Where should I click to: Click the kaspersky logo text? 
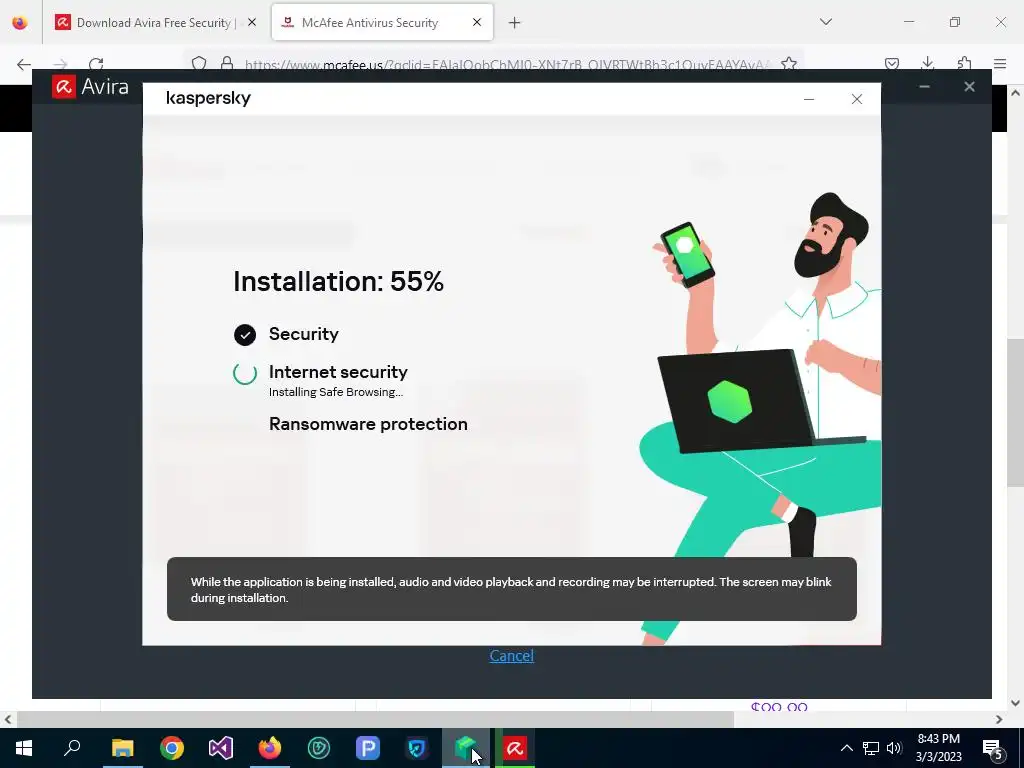208,98
